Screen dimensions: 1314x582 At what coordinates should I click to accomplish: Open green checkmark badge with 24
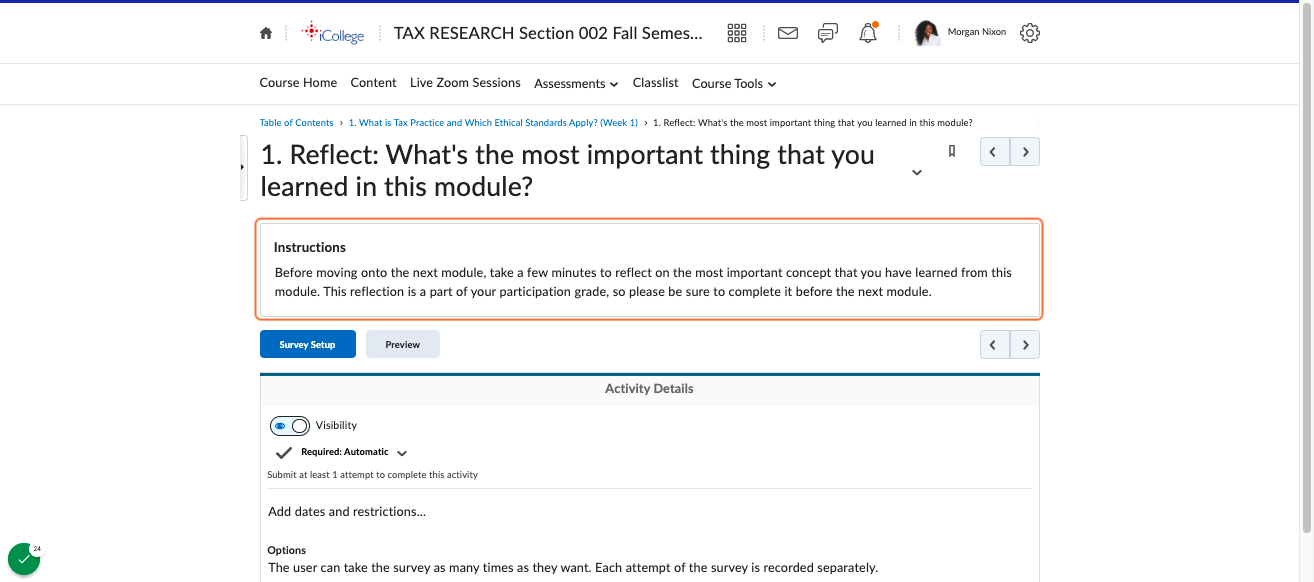pos(24,559)
